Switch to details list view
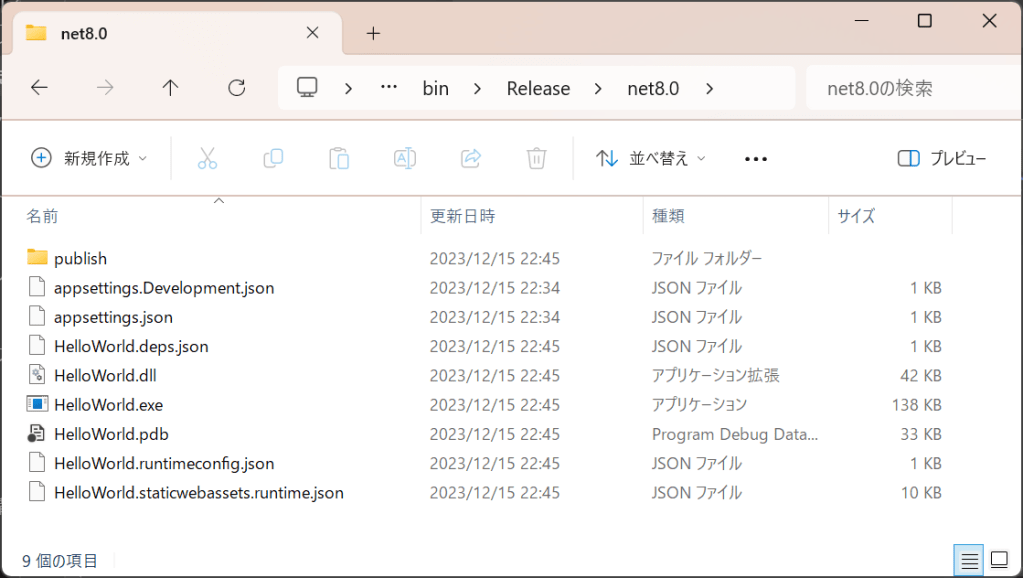This screenshot has height=578, width=1023. point(969,561)
